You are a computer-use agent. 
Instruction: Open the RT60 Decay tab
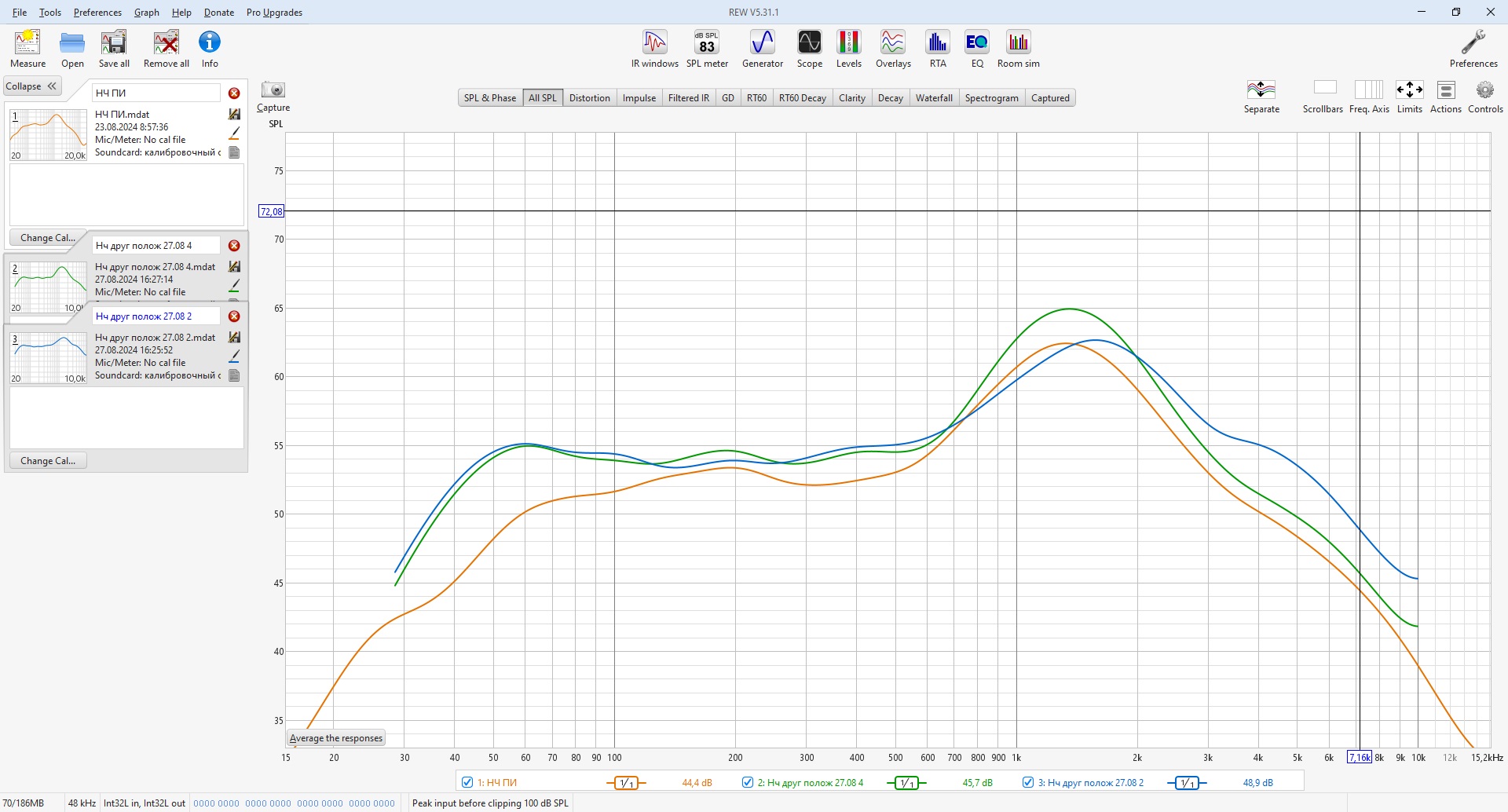tap(803, 98)
